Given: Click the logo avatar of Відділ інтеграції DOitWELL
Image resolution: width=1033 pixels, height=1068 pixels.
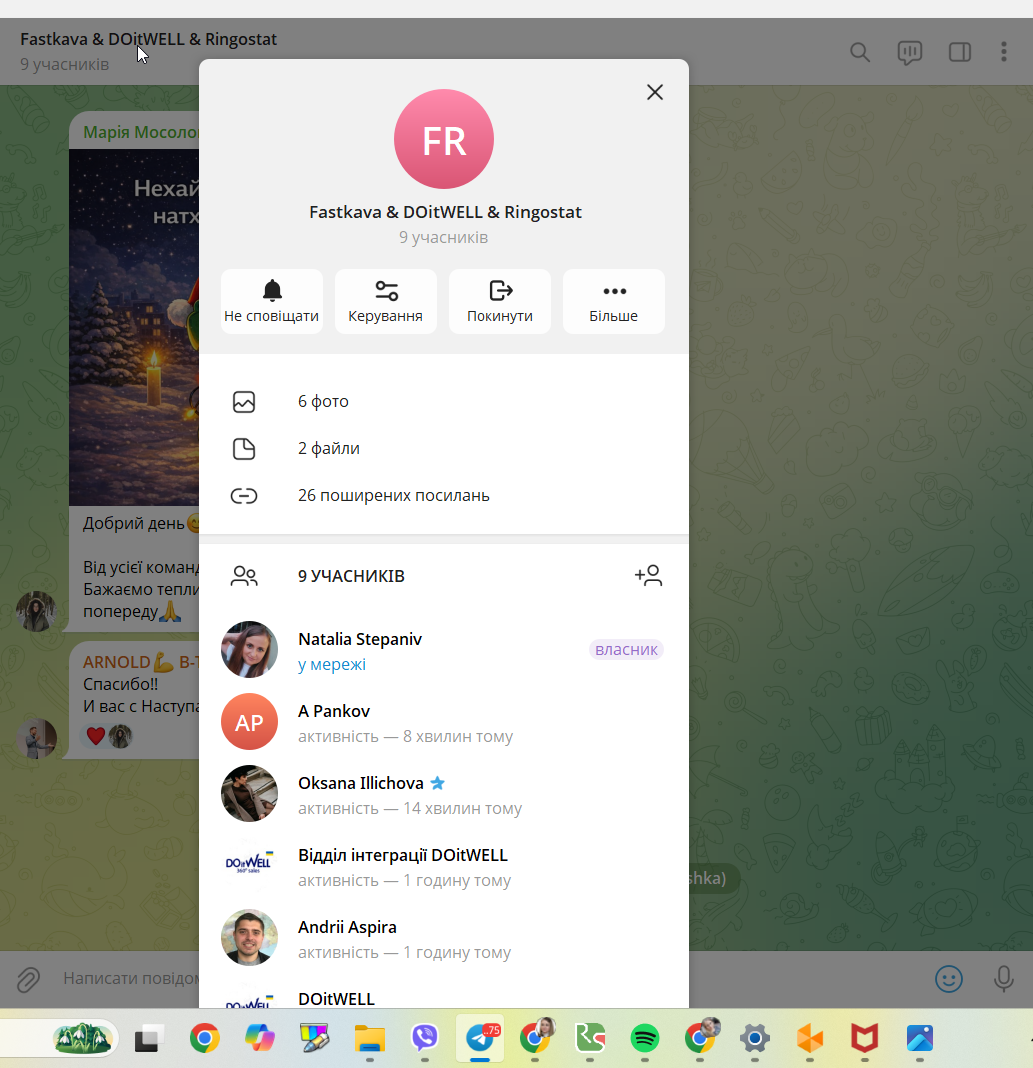Looking at the screenshot, I should [249, 866].
